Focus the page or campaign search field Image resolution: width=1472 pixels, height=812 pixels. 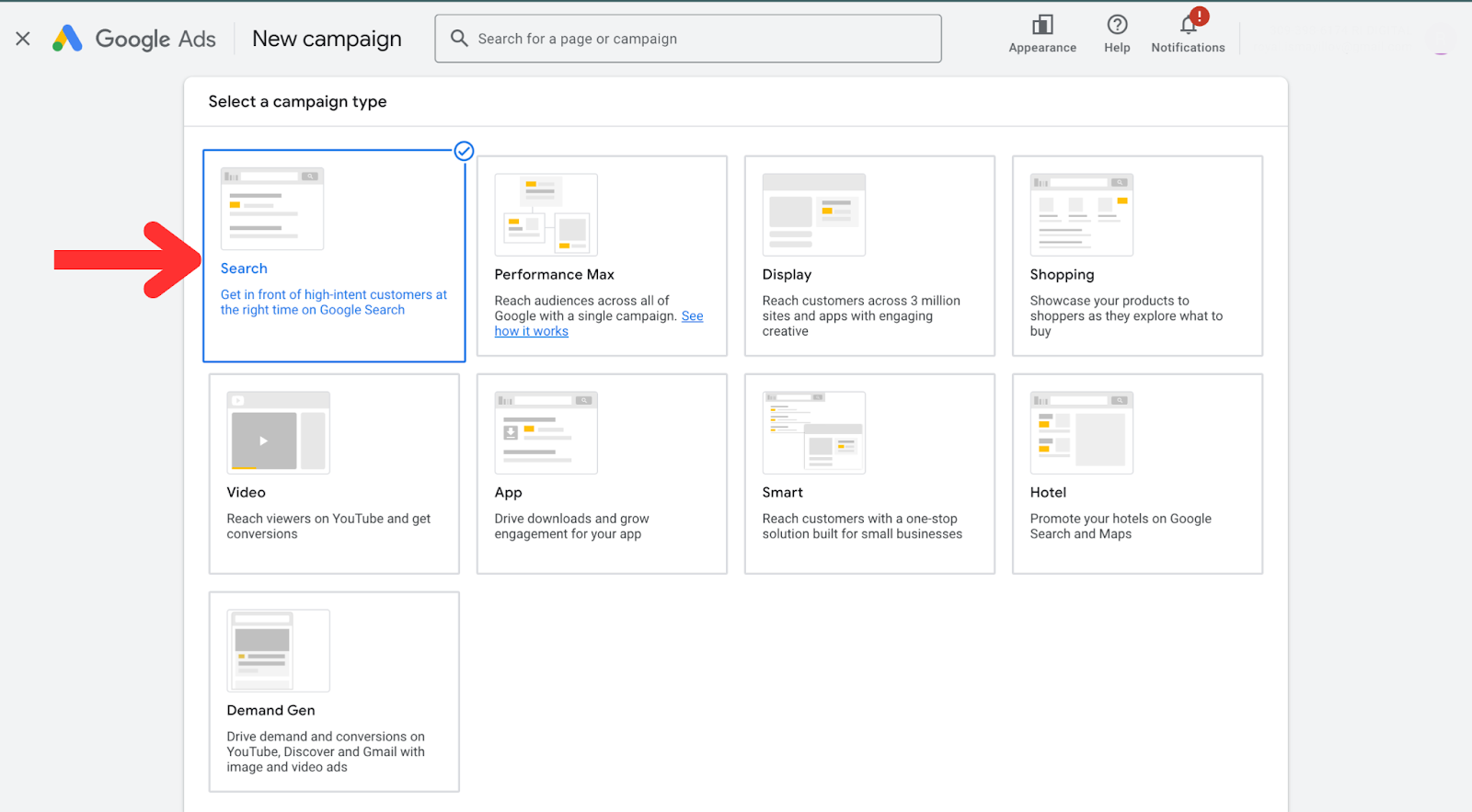tap(688, 39)
